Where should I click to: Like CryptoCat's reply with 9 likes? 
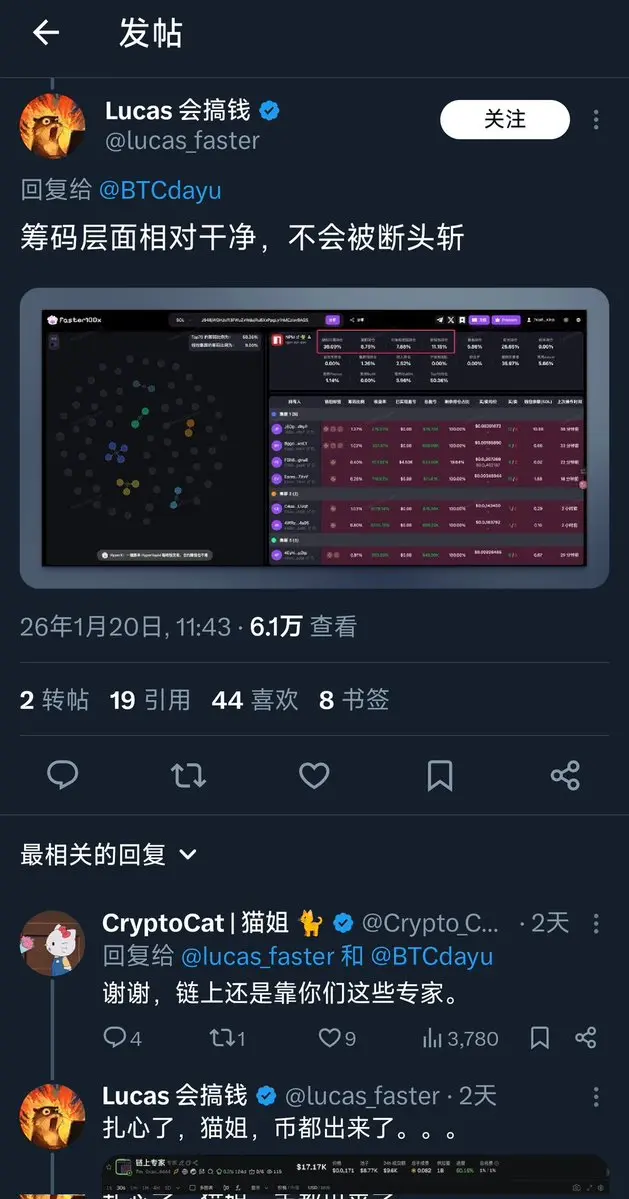click(x=337, y=1038)
